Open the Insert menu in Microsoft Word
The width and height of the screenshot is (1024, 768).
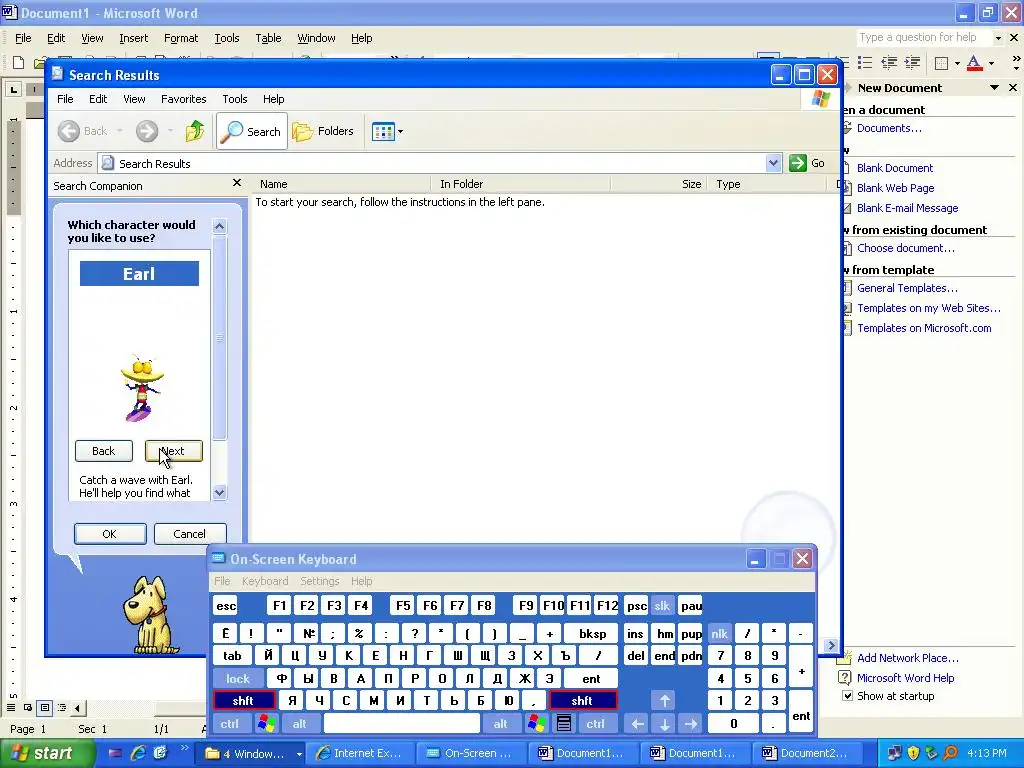coord(133,39)
